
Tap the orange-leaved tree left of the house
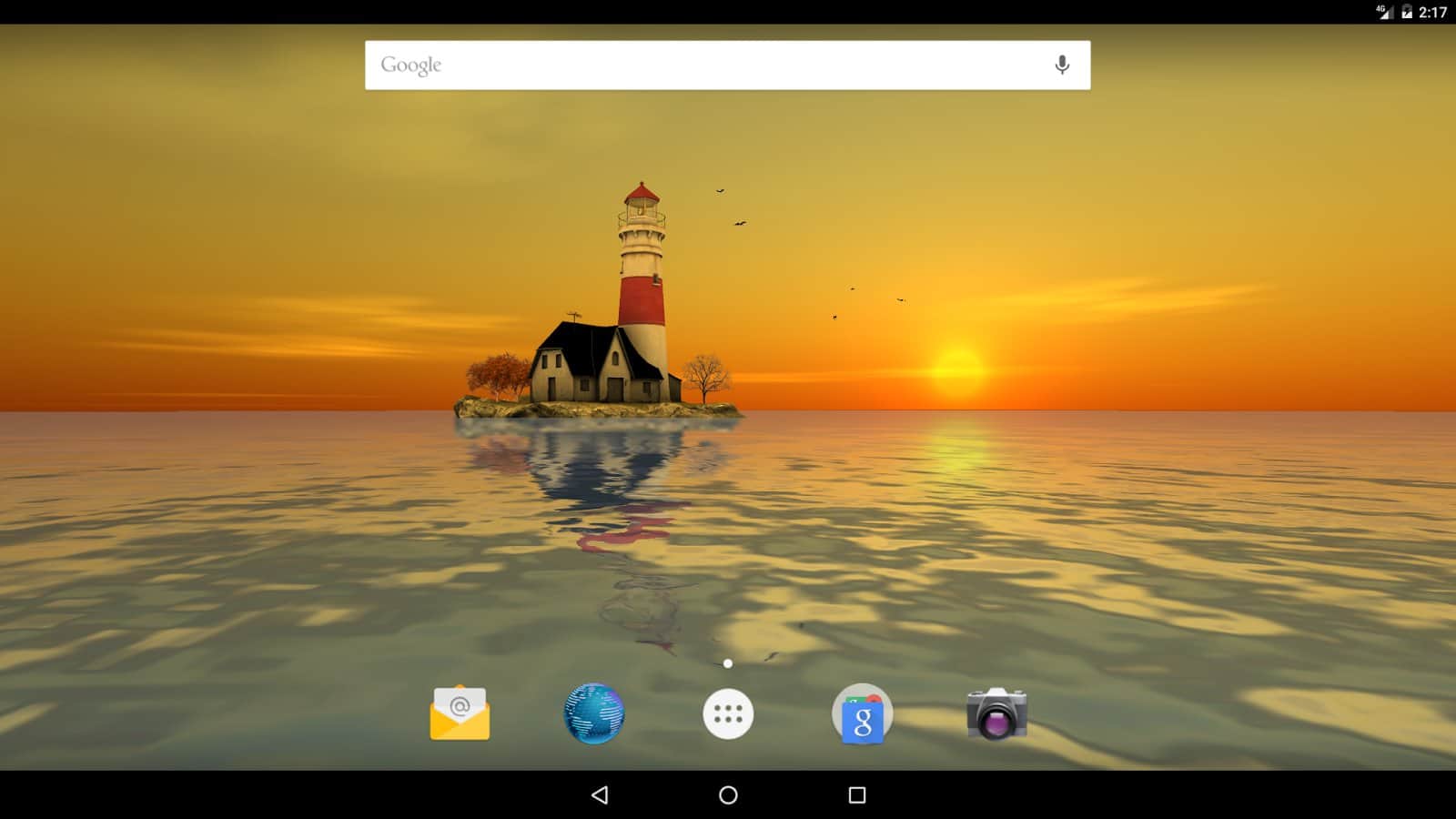coord(498,375)
